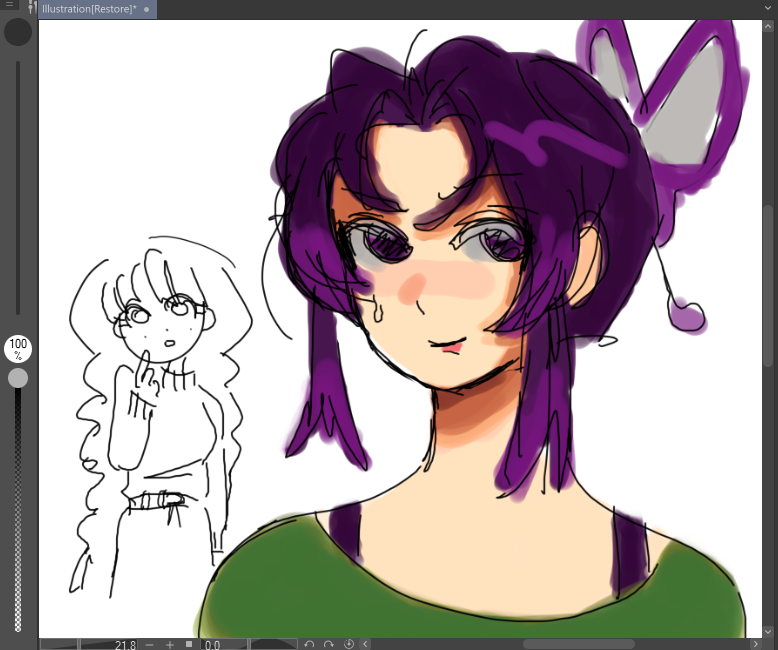Click the square fit-to-screen button
The image size is (778, 650).
189,644
